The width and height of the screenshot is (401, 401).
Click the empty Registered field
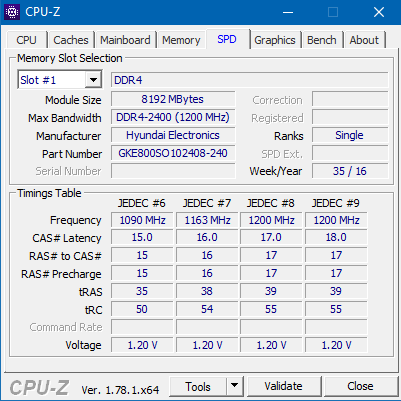pos(350,117)
